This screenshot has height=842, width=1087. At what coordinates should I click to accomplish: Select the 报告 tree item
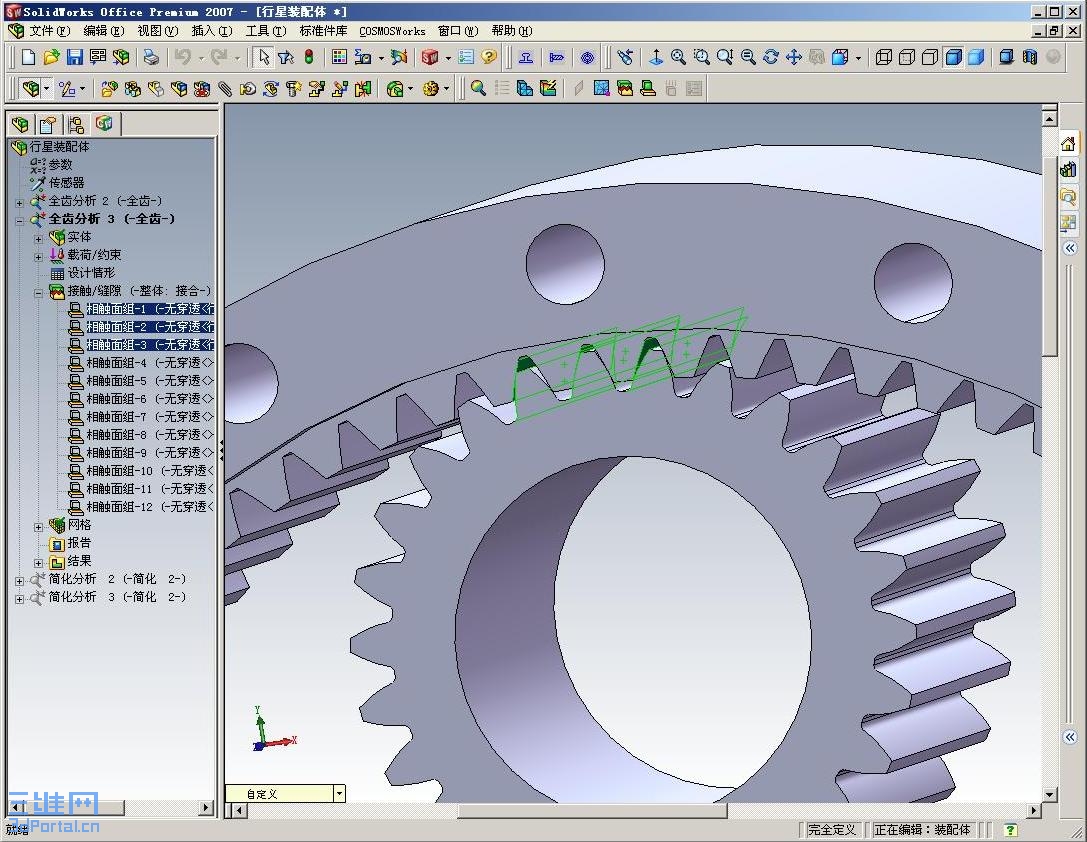click(70, 543)
